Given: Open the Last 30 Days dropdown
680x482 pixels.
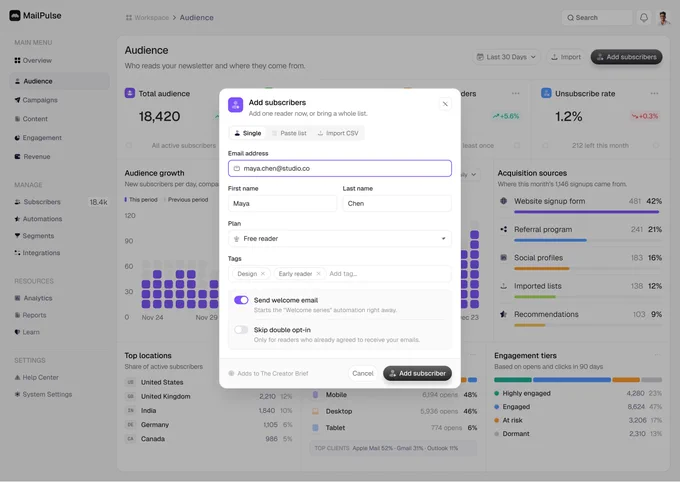Looking at the screenshot, I should [x=506, y=57].
